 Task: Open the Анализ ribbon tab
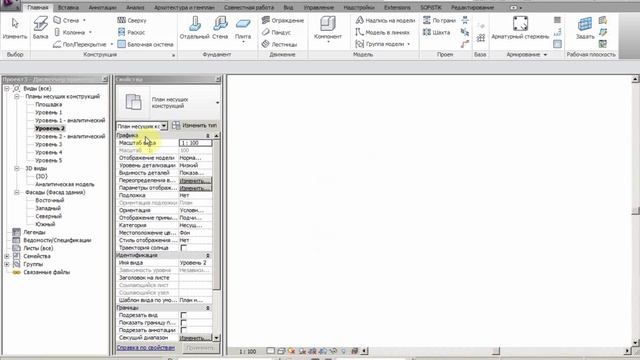pyautogui.click(x=135, y=7)
